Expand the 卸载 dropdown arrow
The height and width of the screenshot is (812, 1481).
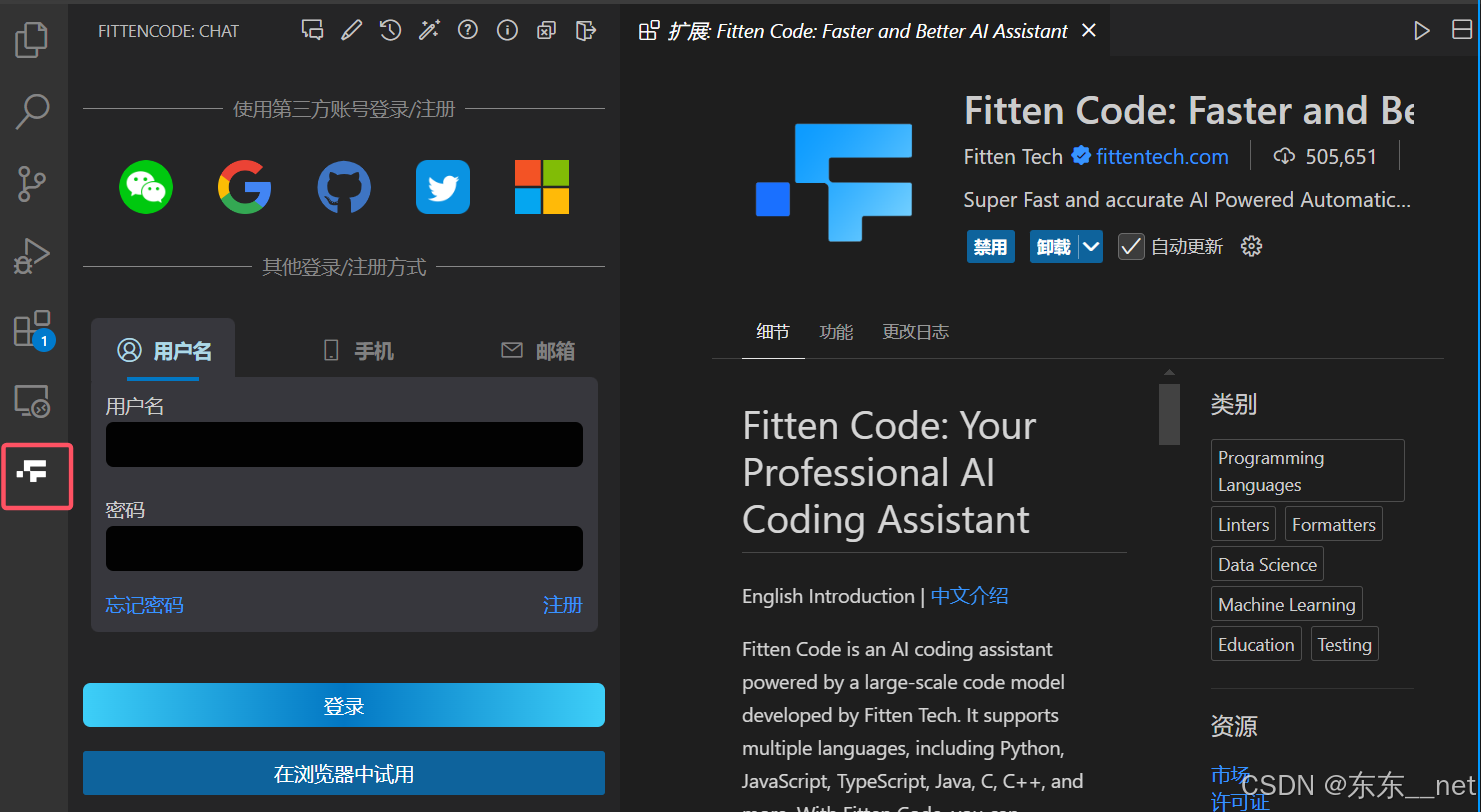pyautogui.click(x=1091, y=246)
